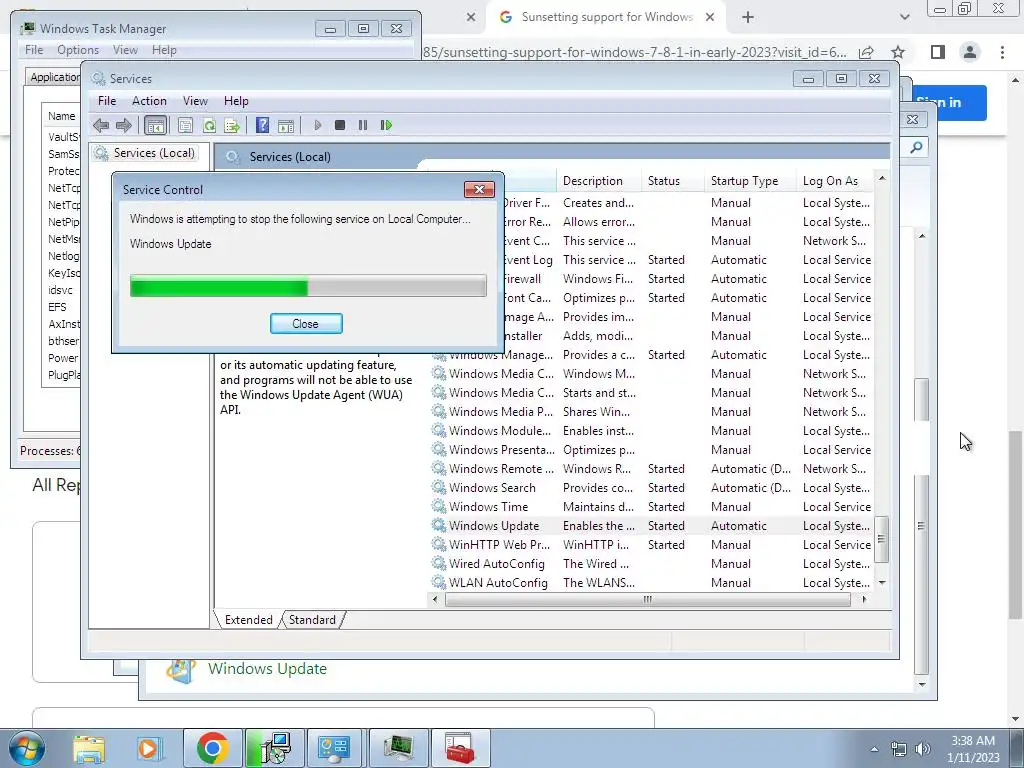Toggle Show/Hide Console Tree icon in Services

coord(155,125)
